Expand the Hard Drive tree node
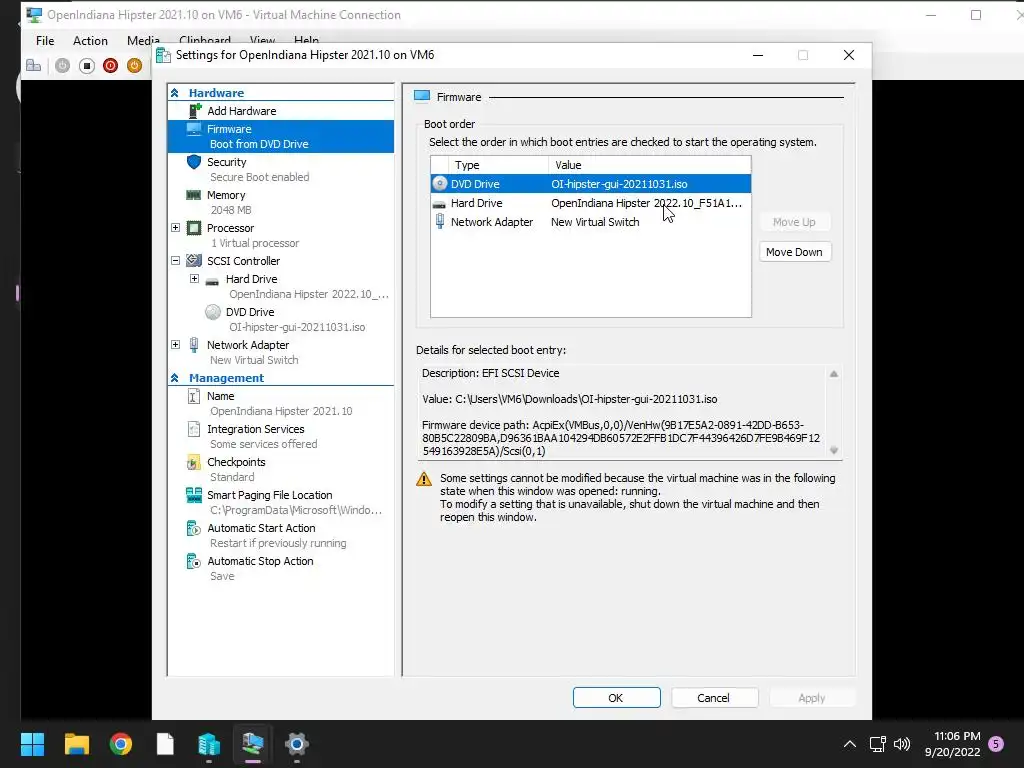The height and width of the screenshot is (768, 1024). click(x=195, y=279)
